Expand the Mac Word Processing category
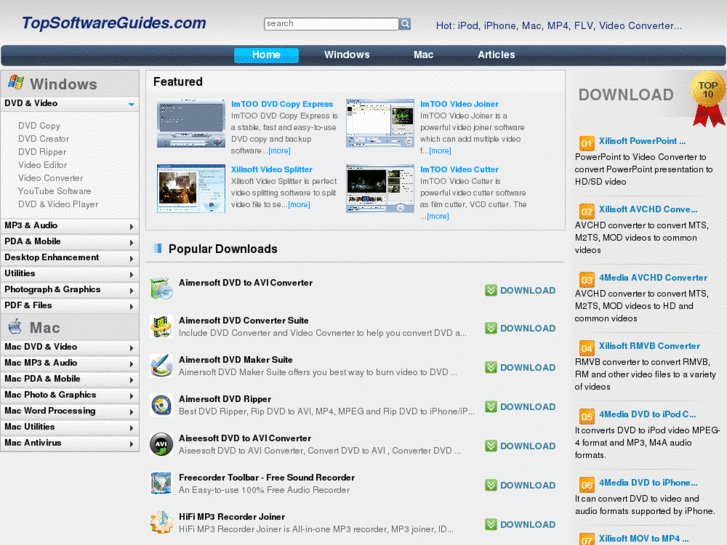Screen dimensions: 727x545 70,411
